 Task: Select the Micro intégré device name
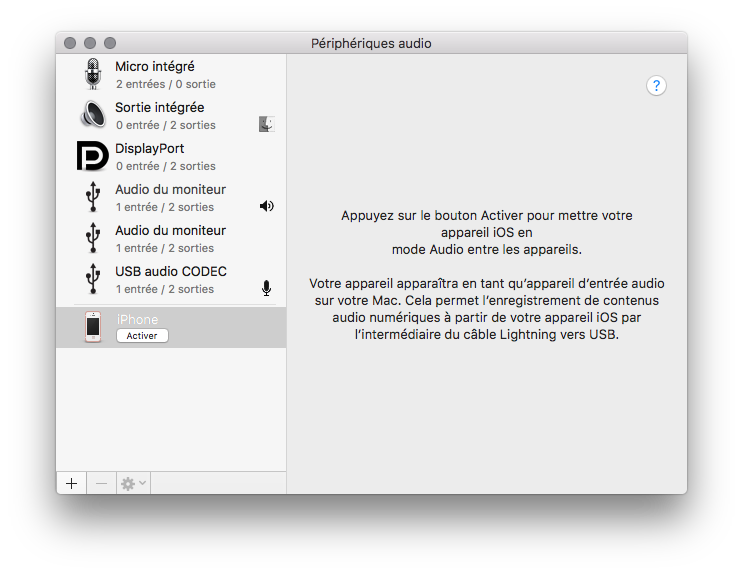[x=154, y=67]
